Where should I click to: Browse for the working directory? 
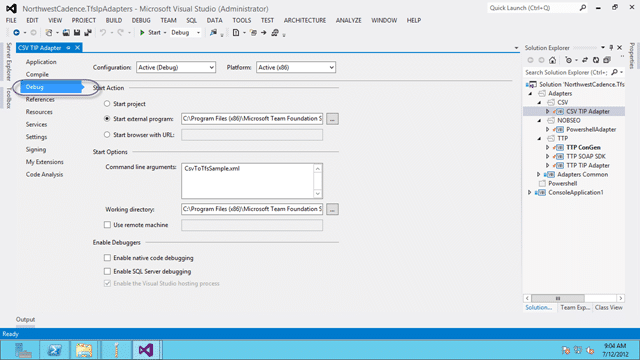click(332, 209)
